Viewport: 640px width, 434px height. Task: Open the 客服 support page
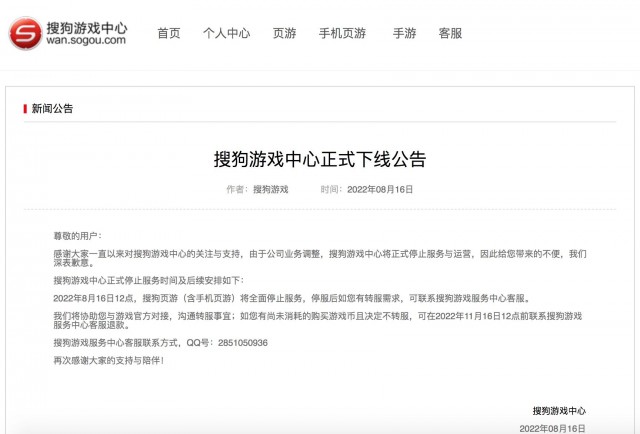click(x=450, y=33)
